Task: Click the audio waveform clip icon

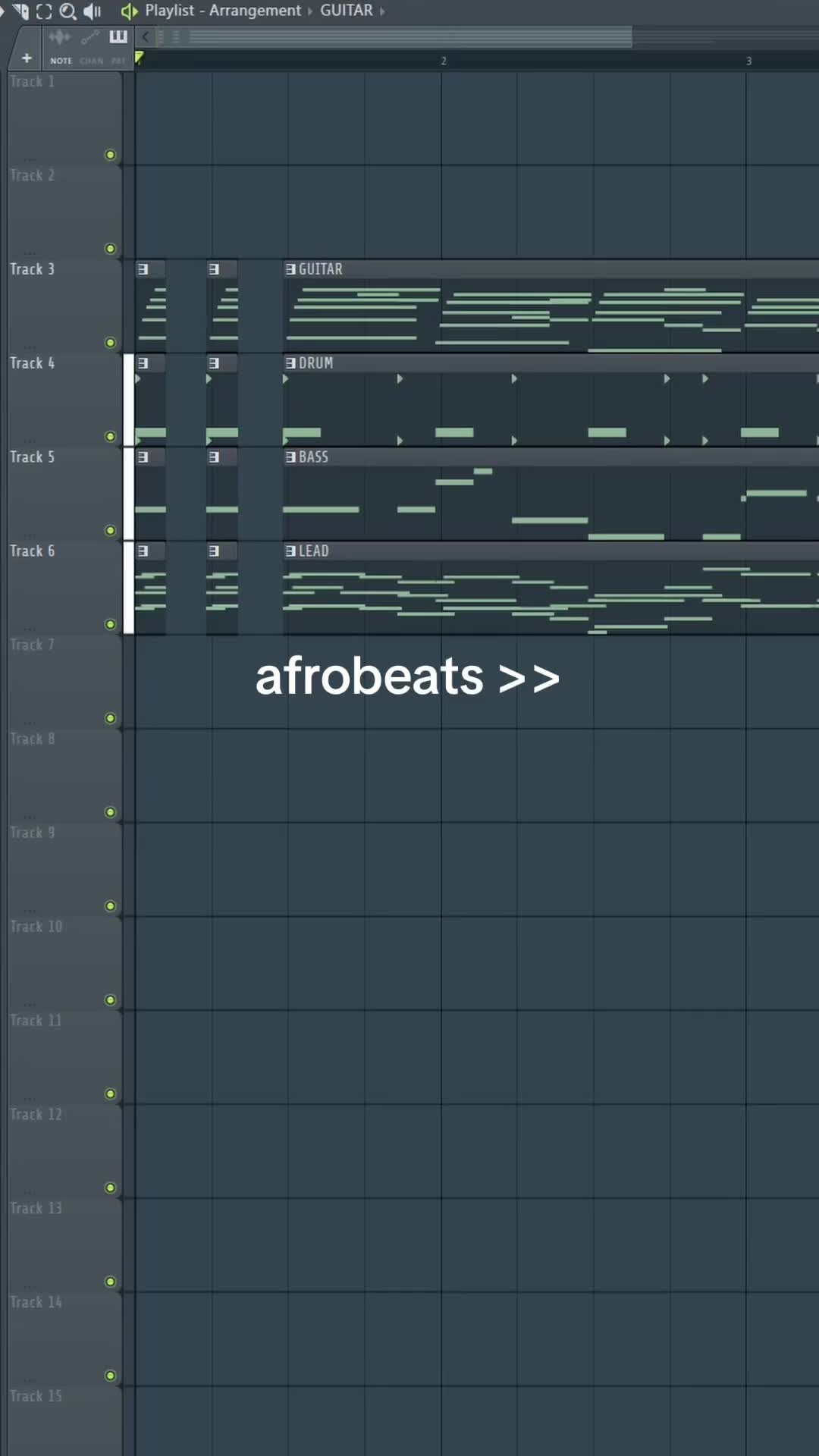Action: [59, 36]
